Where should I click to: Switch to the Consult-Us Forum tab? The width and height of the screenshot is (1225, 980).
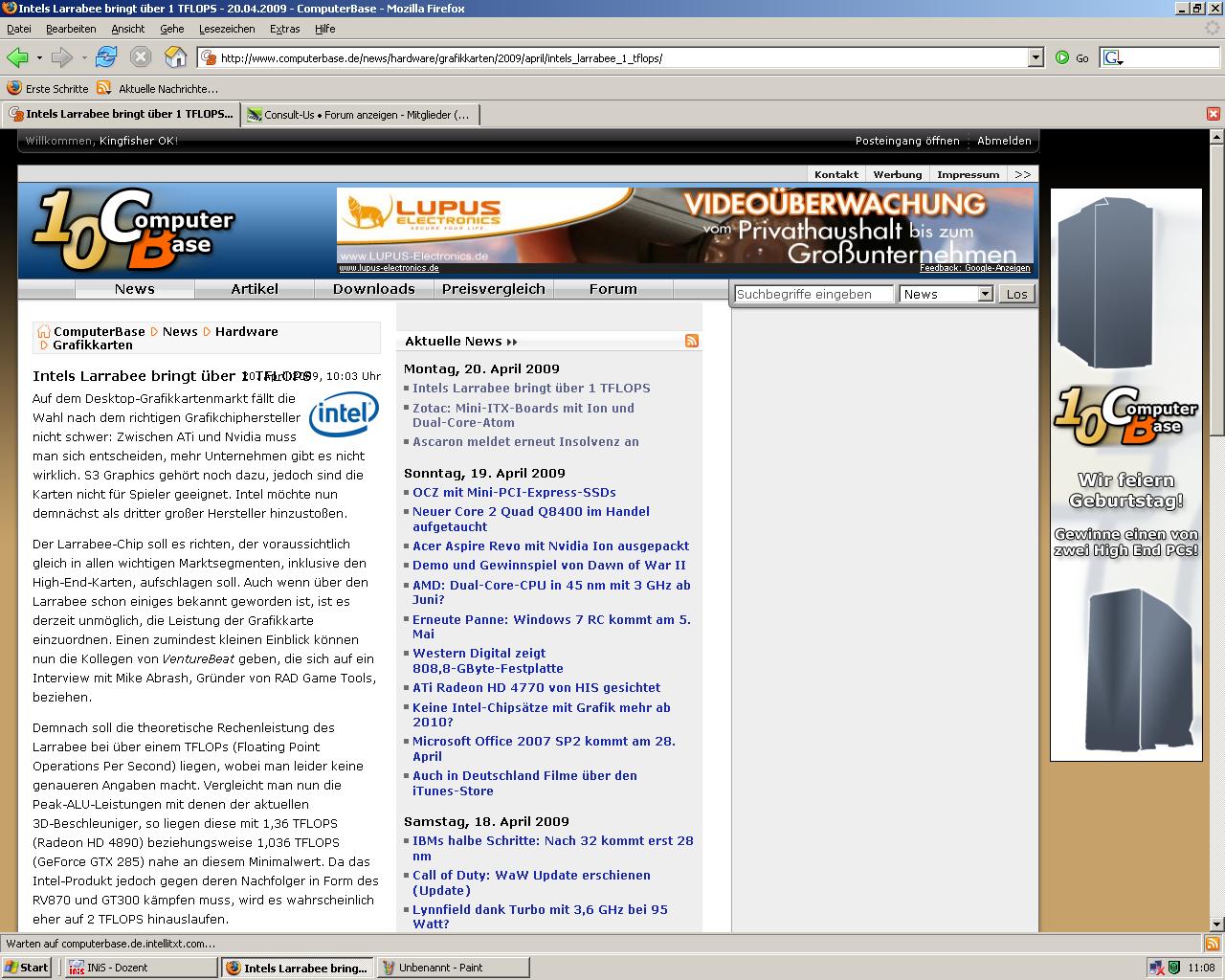tap(360, 115)
